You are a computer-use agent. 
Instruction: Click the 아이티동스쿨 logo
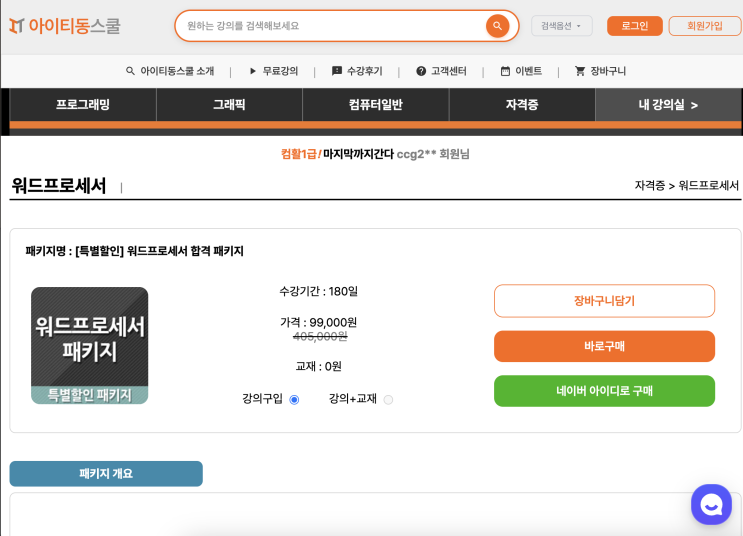pos(65,26)
